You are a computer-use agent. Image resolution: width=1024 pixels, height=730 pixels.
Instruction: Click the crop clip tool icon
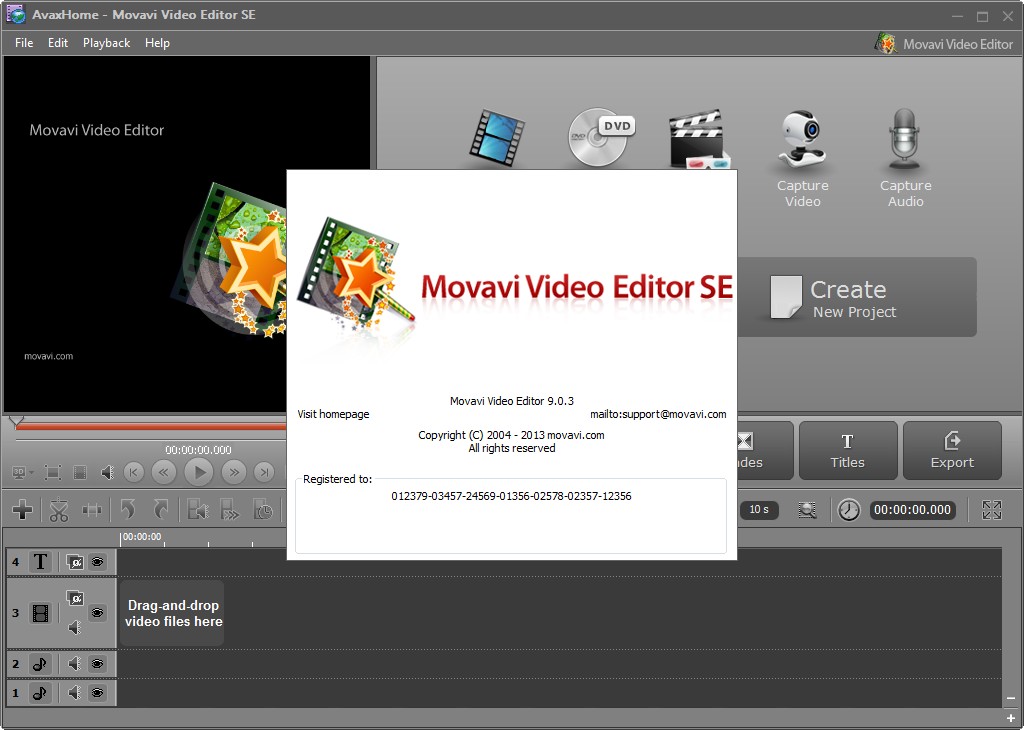[x=92, y=510]
